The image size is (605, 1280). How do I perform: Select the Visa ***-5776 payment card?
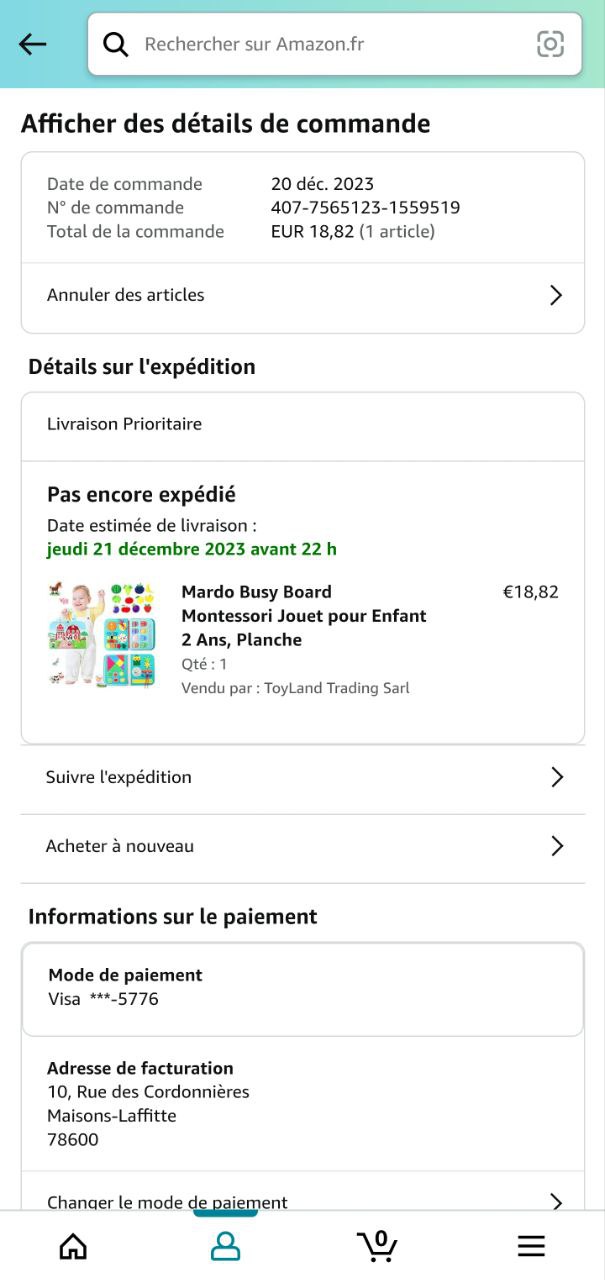pyautogui.click(x=104, y=999)
